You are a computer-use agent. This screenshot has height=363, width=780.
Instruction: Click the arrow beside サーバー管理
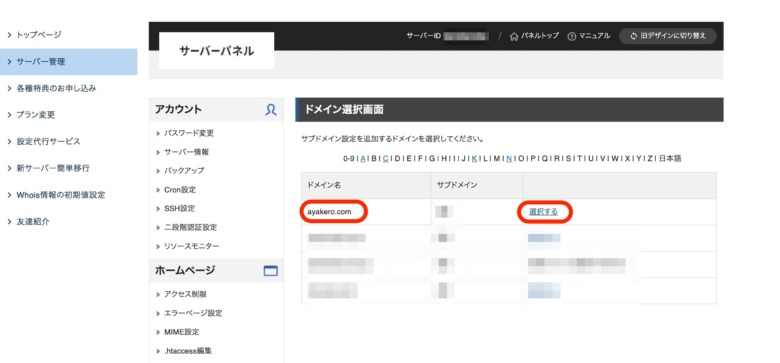pyautogui.click(x=9, y=62)
